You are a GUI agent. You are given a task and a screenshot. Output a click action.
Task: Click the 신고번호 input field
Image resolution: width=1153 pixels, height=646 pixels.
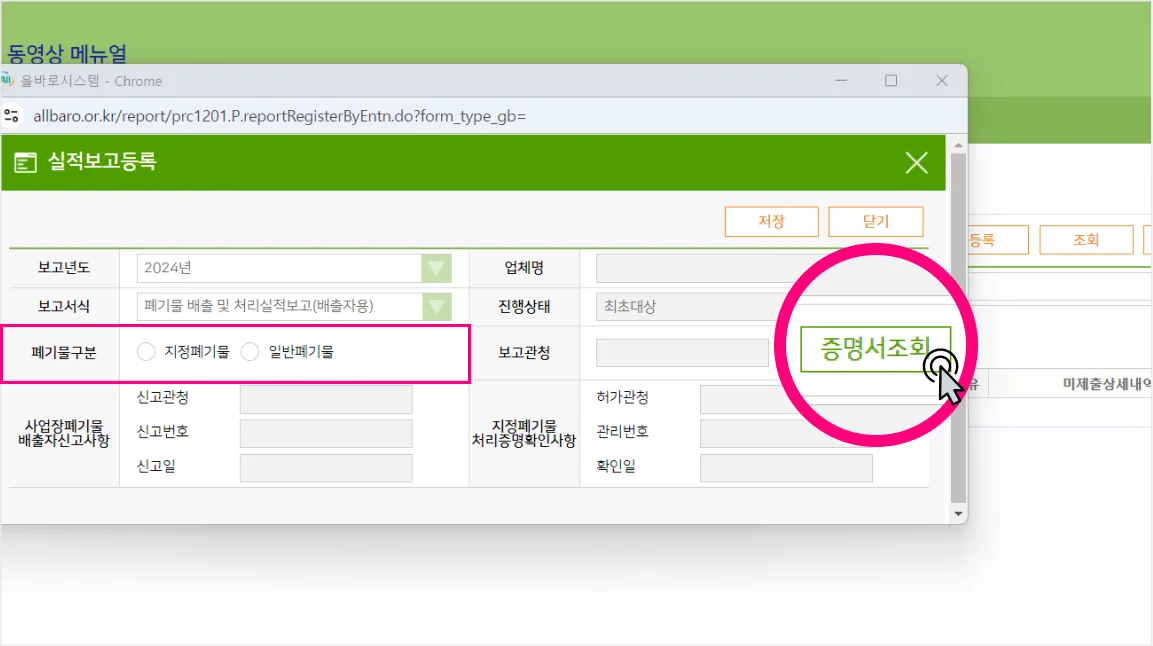325,433
